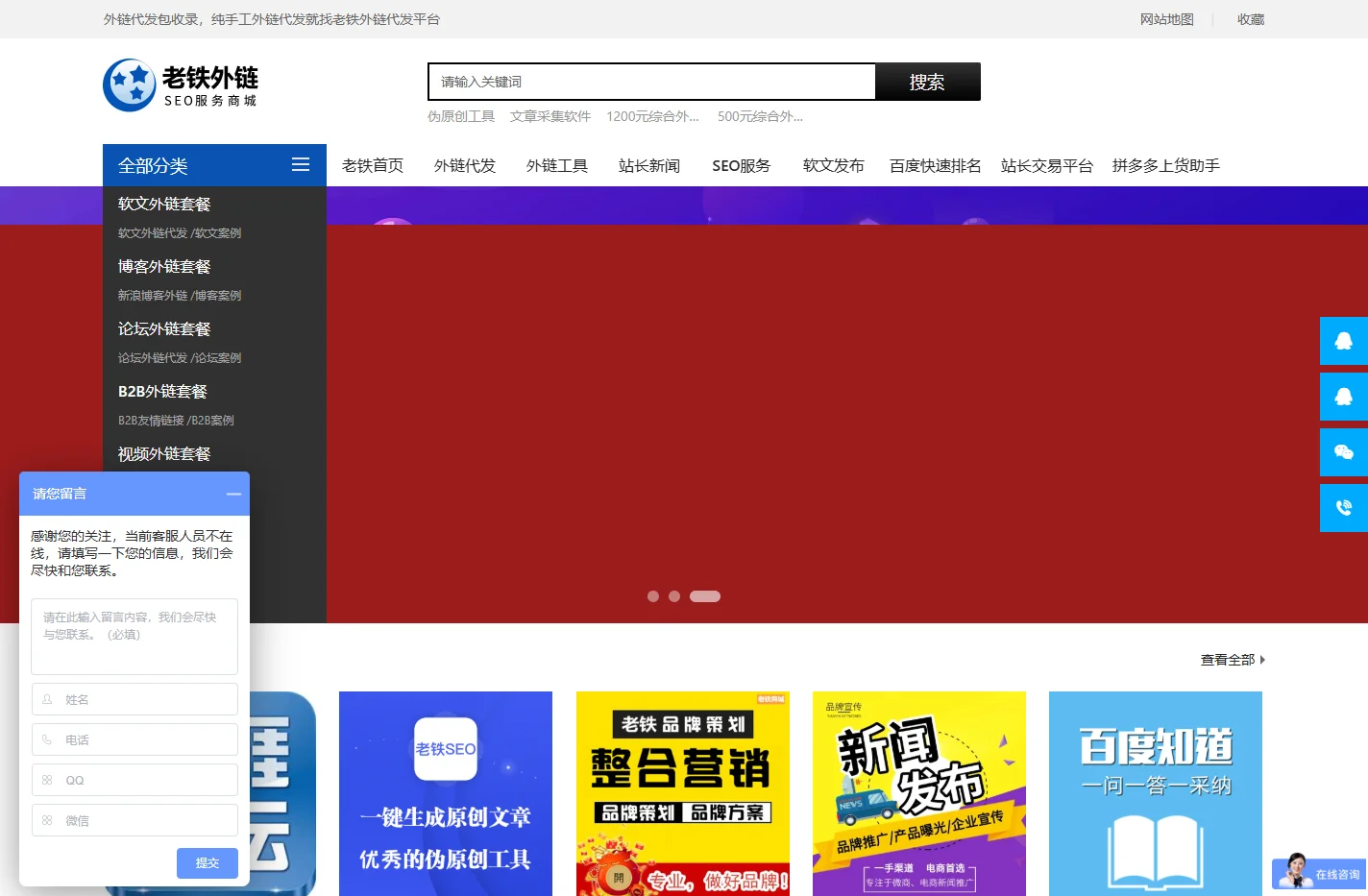
Task: Click the 搜索 search button
Action: 928,82
